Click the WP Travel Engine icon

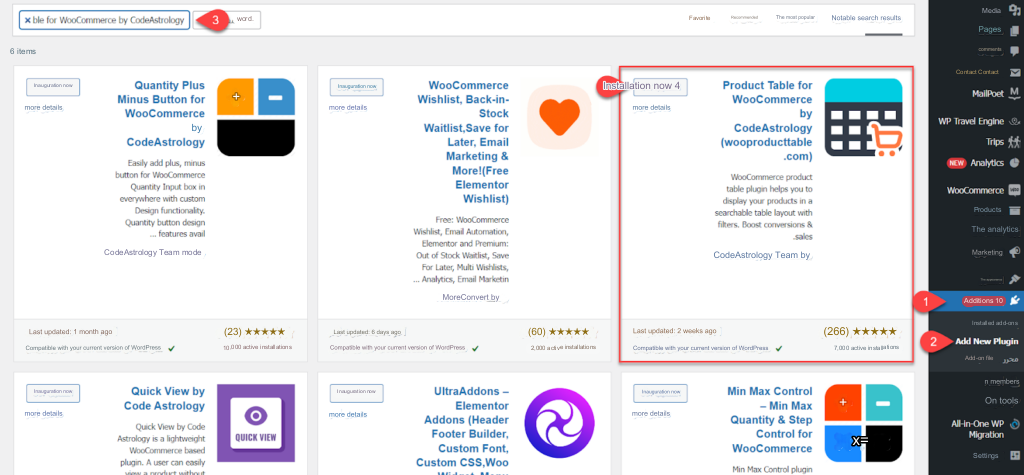pyautogui.click(x=1014, y=121)
